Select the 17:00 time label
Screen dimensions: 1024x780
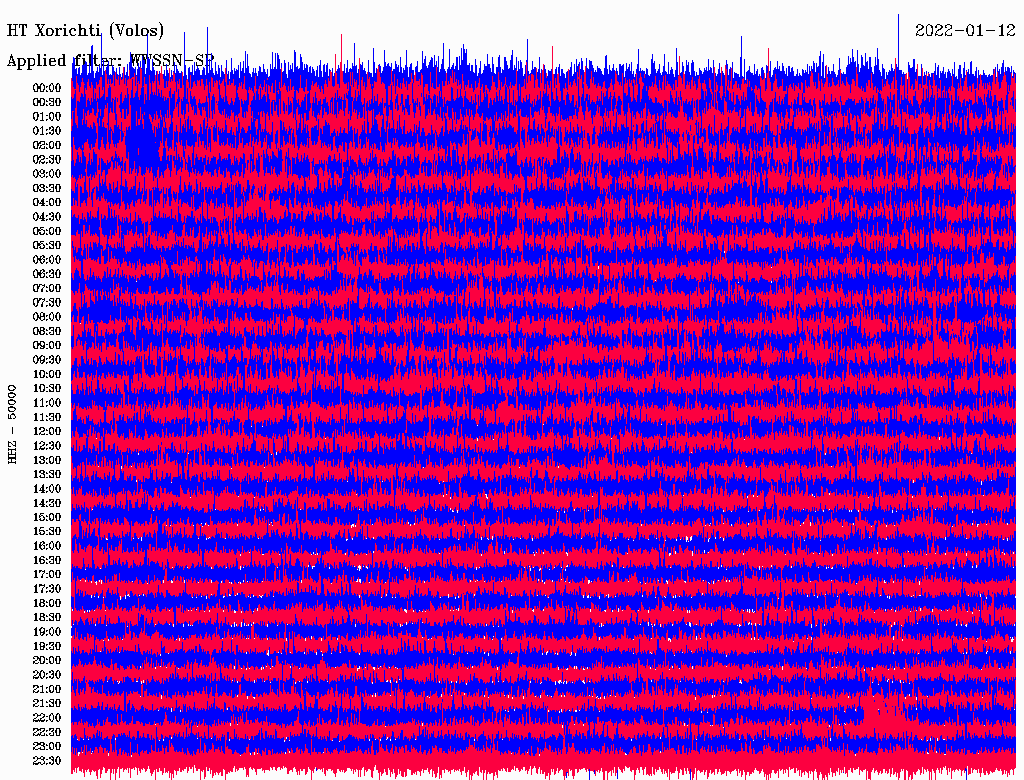(47, 575)
